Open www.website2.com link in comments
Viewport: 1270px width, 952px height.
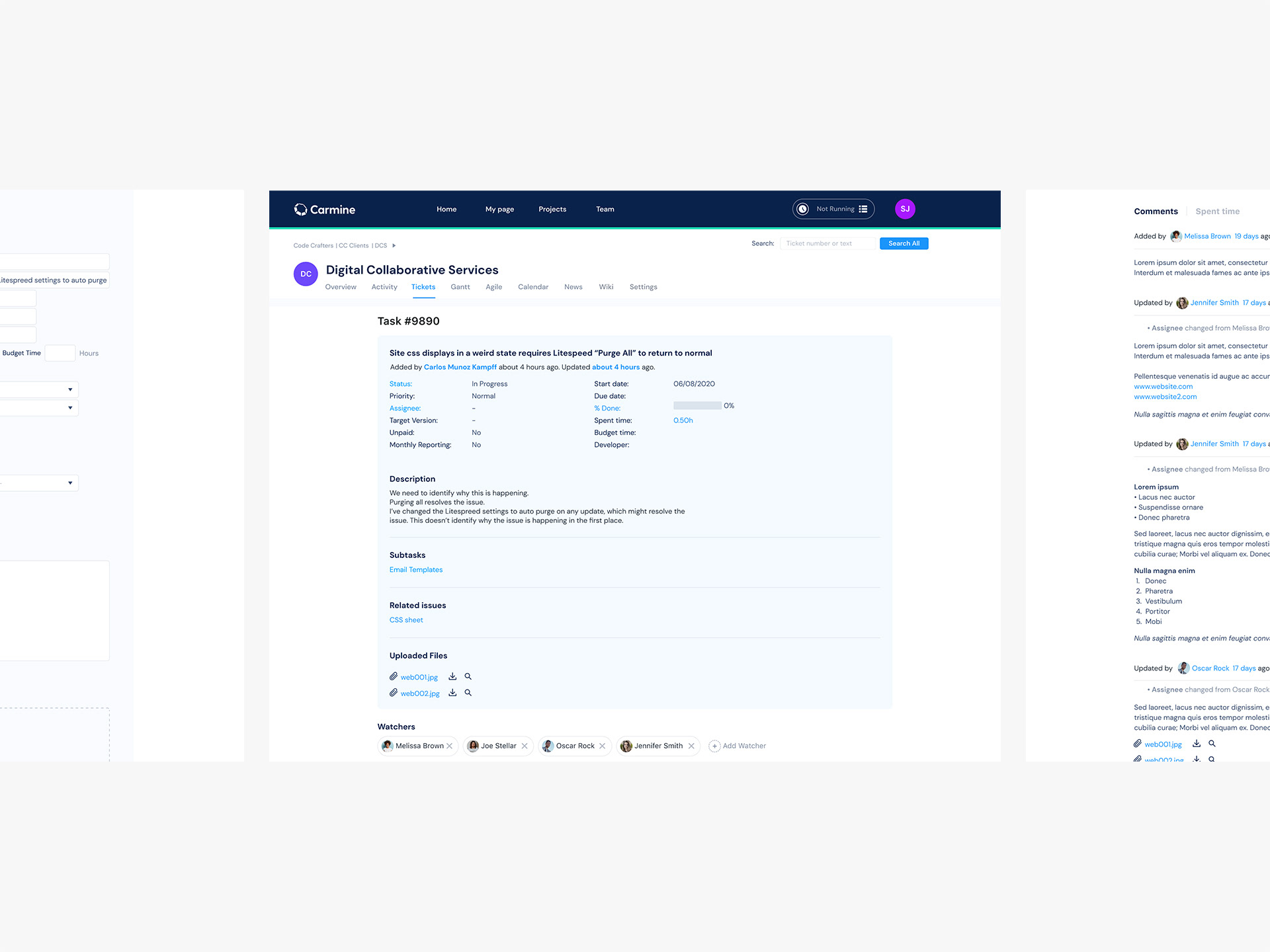(1165, 397)
